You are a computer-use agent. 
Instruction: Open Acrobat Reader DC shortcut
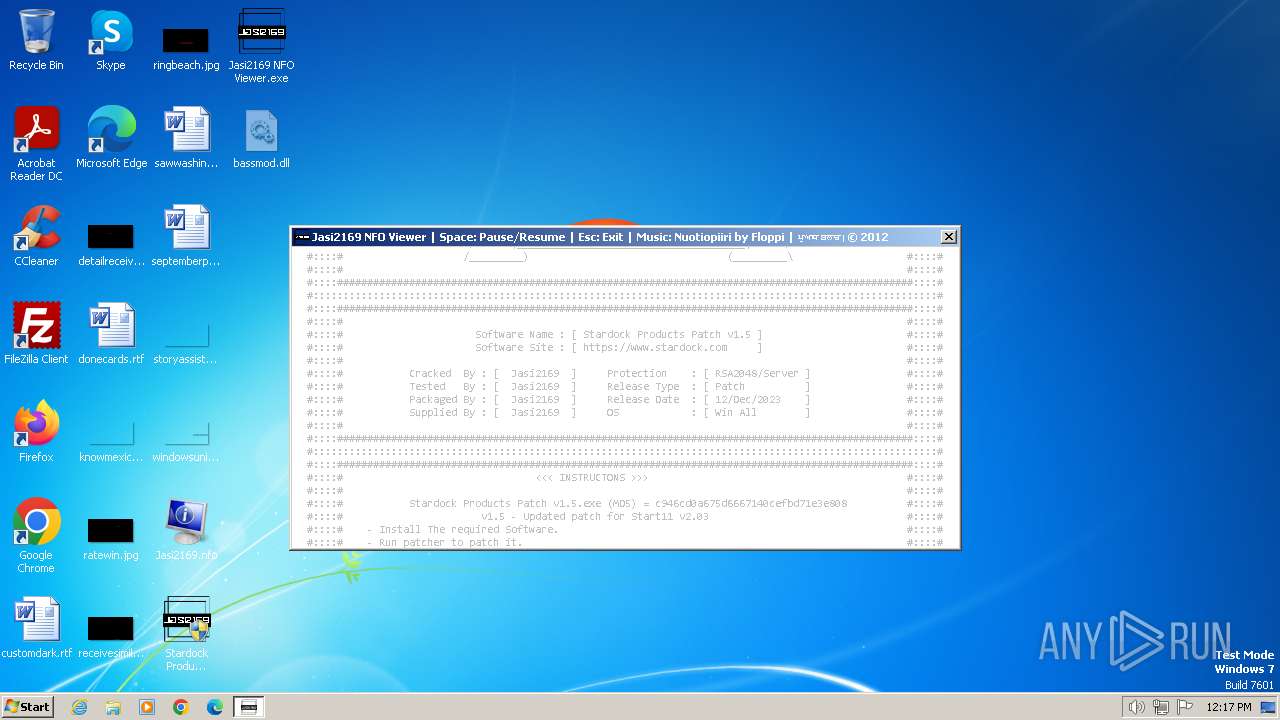[36, 144]
